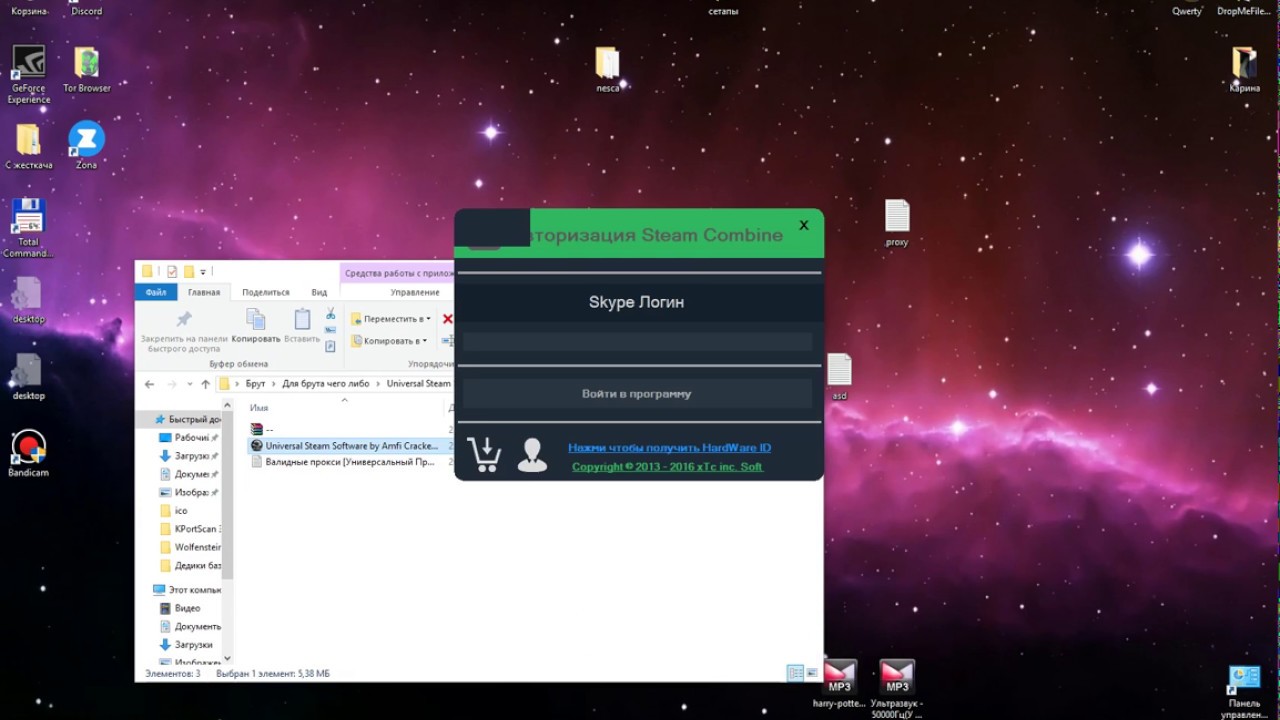Open the Панель управления desktop shortcut
The image size is (1280, 720).
(1244, 692)
